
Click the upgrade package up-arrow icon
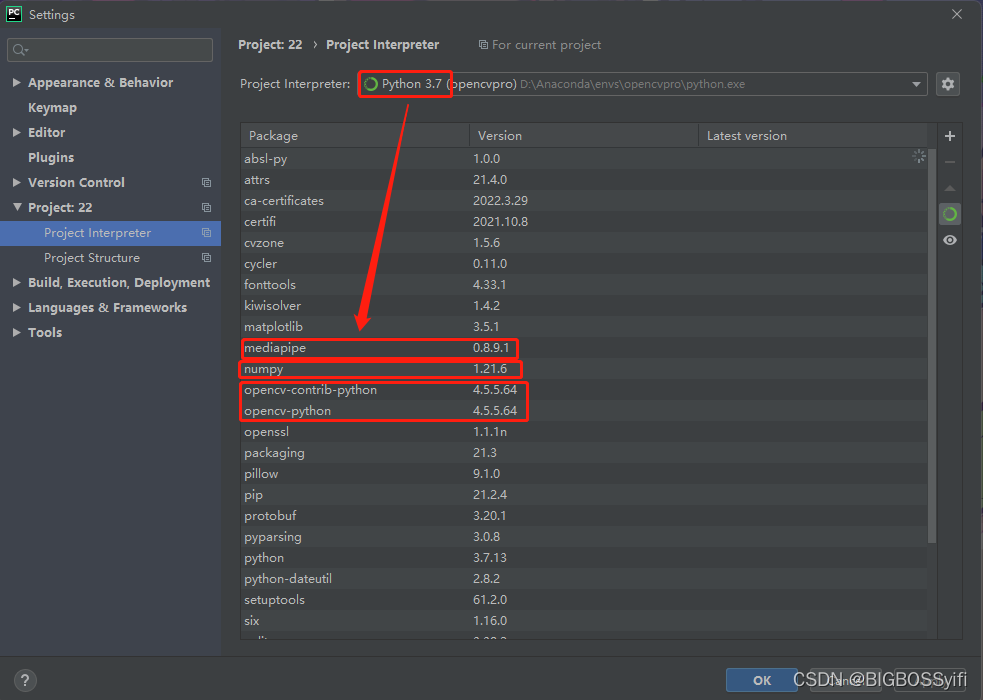click(950, 188)
